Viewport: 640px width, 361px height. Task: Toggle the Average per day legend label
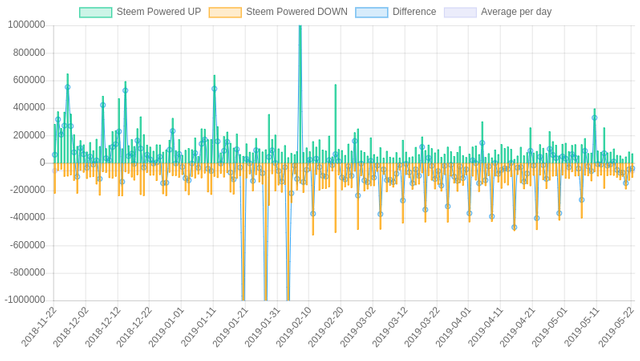pos(516,12)
